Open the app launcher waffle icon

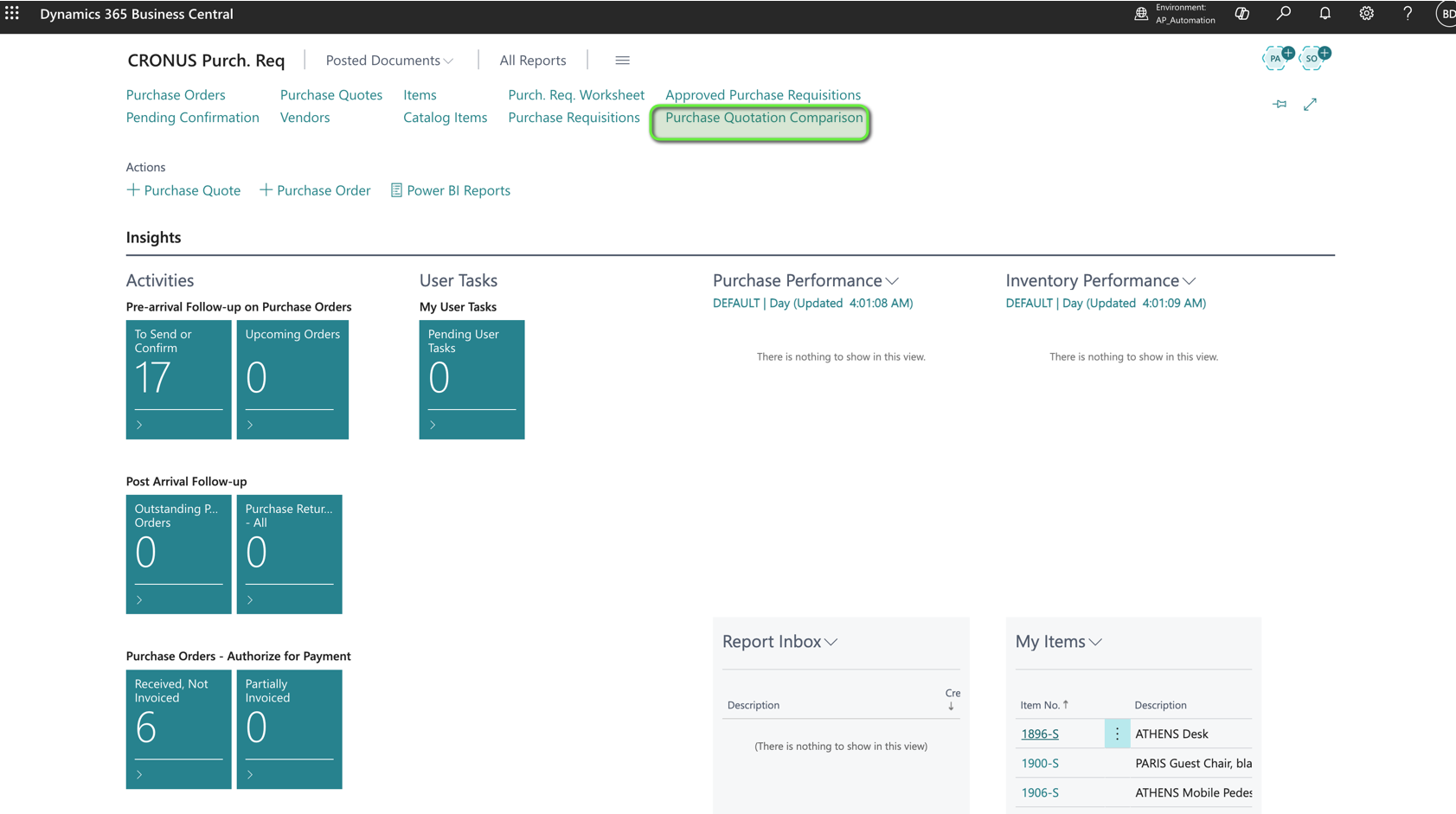(x=12, y=14)
